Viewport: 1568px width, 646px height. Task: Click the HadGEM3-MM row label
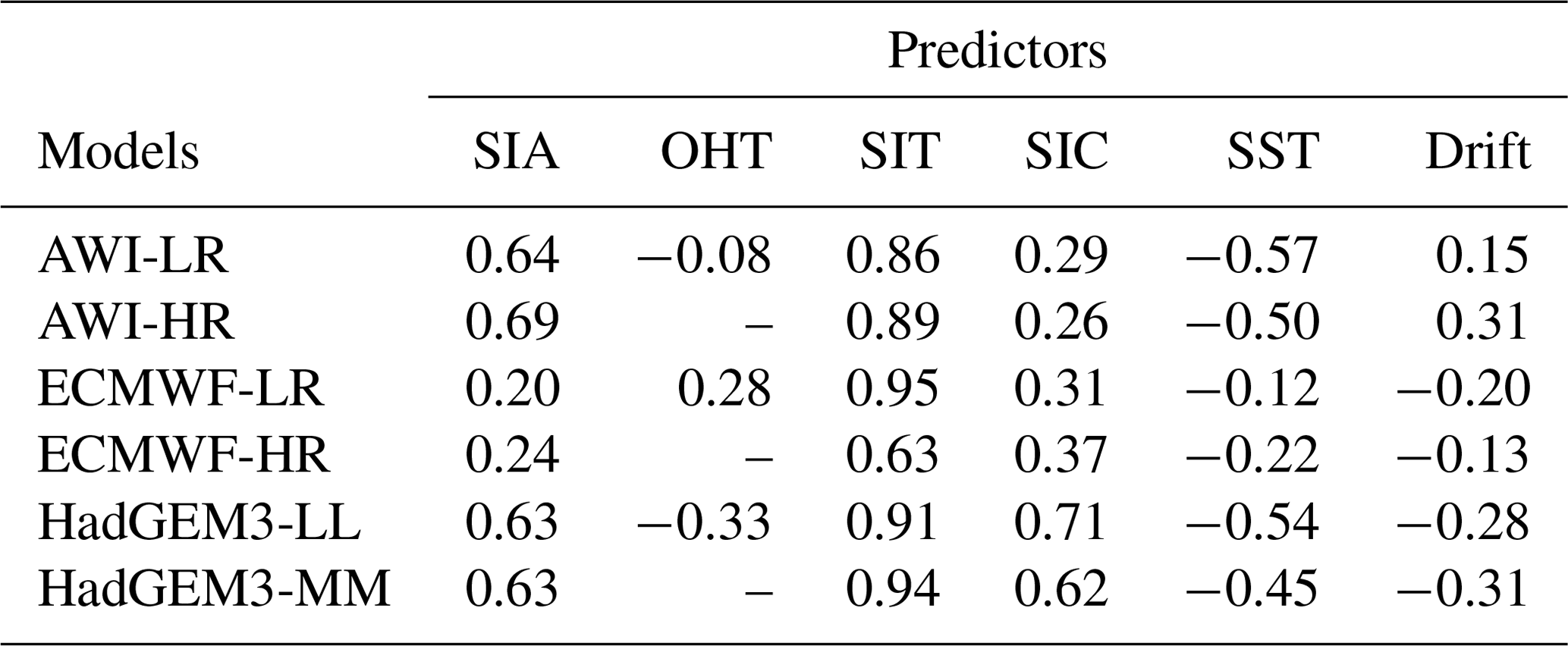214,589
